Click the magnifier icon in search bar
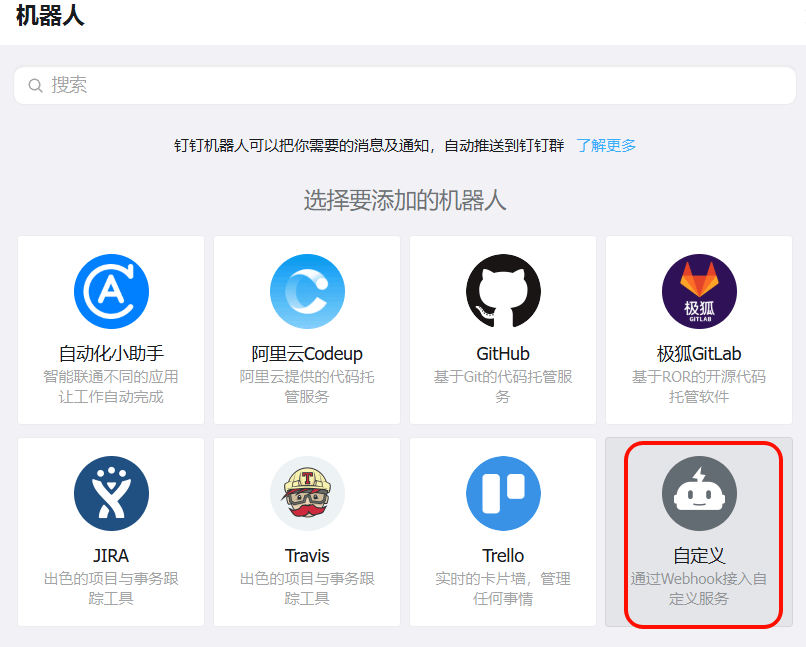The image size is (806, 647). [x=36, y=86]
